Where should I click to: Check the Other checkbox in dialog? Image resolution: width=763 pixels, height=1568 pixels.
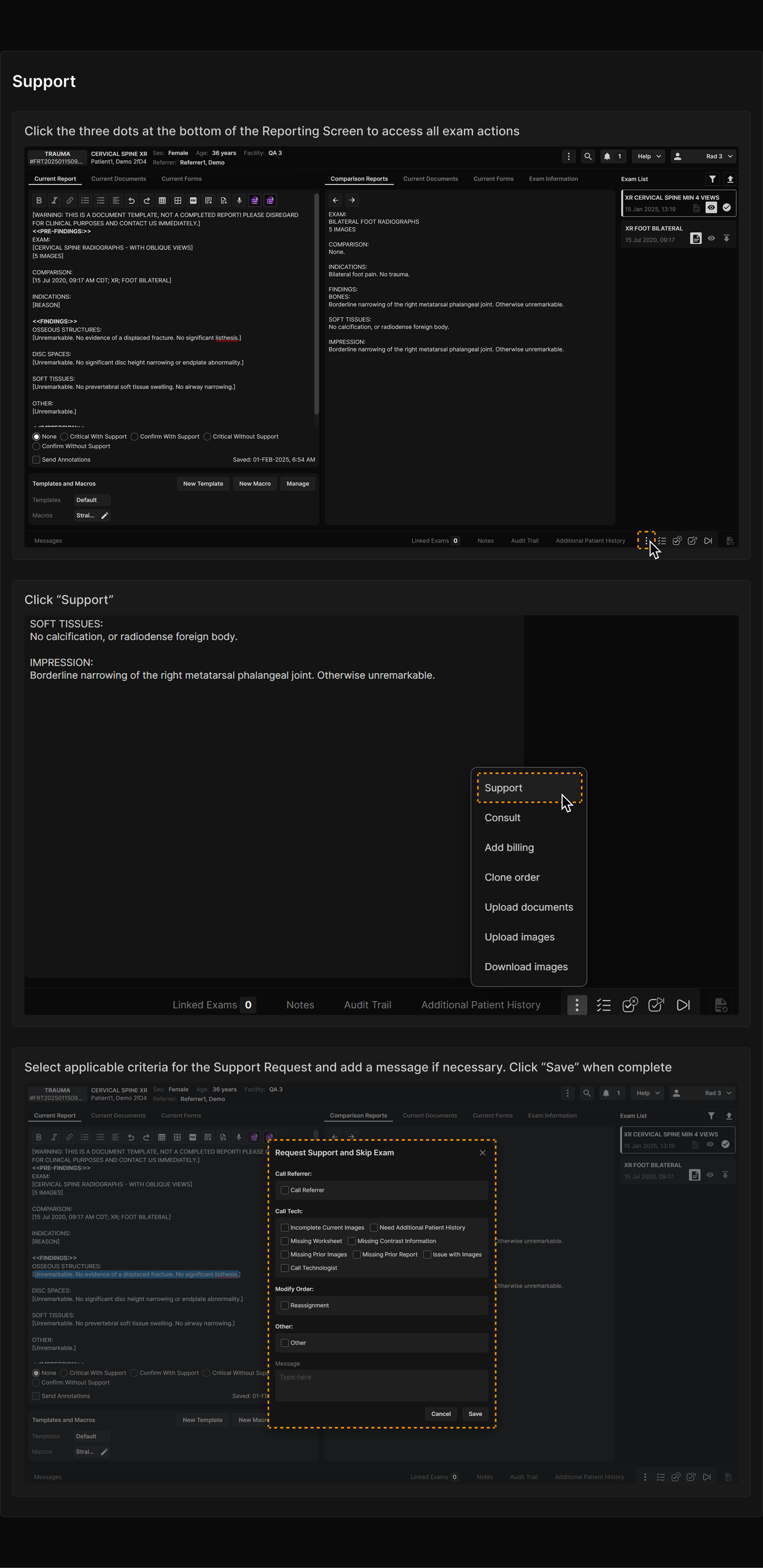[285, 1343]
